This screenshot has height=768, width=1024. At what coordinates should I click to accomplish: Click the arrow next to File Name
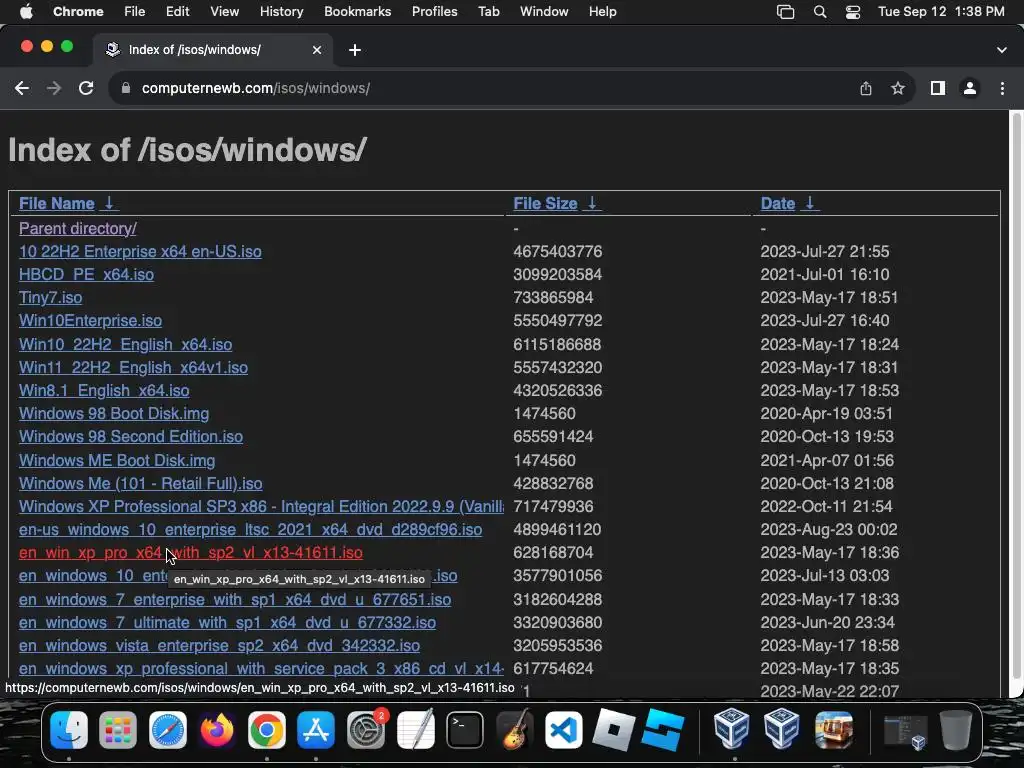click(109, 204)
